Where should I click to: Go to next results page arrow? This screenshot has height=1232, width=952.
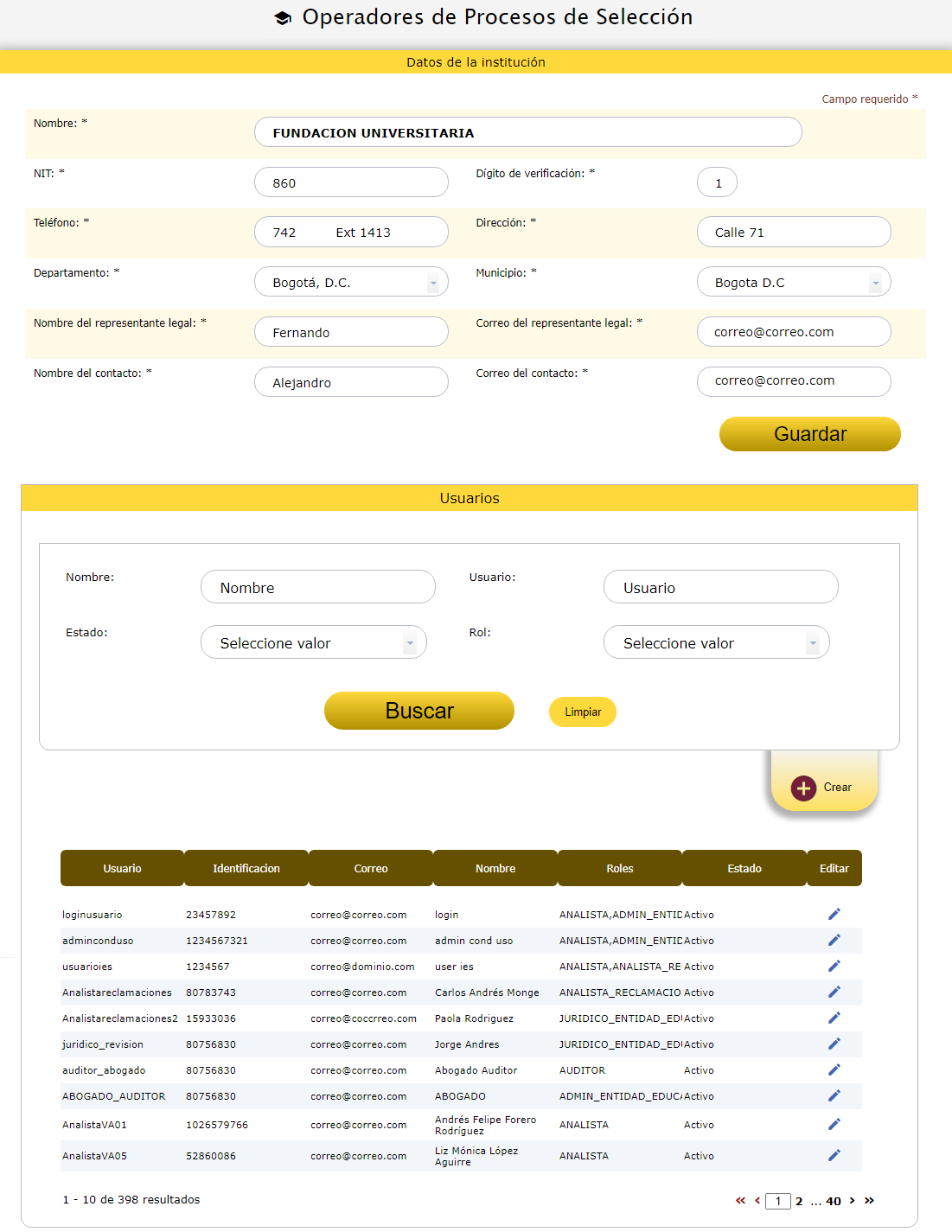[x=853, y=1200]
